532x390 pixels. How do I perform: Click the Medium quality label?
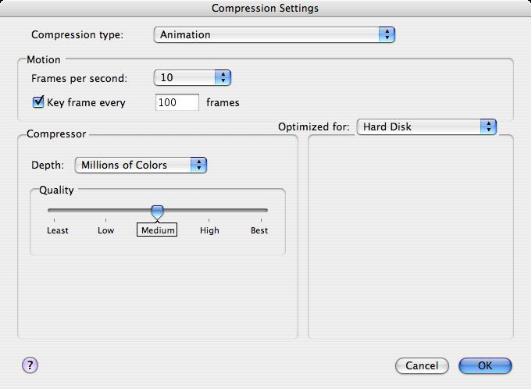coord(157,230)
